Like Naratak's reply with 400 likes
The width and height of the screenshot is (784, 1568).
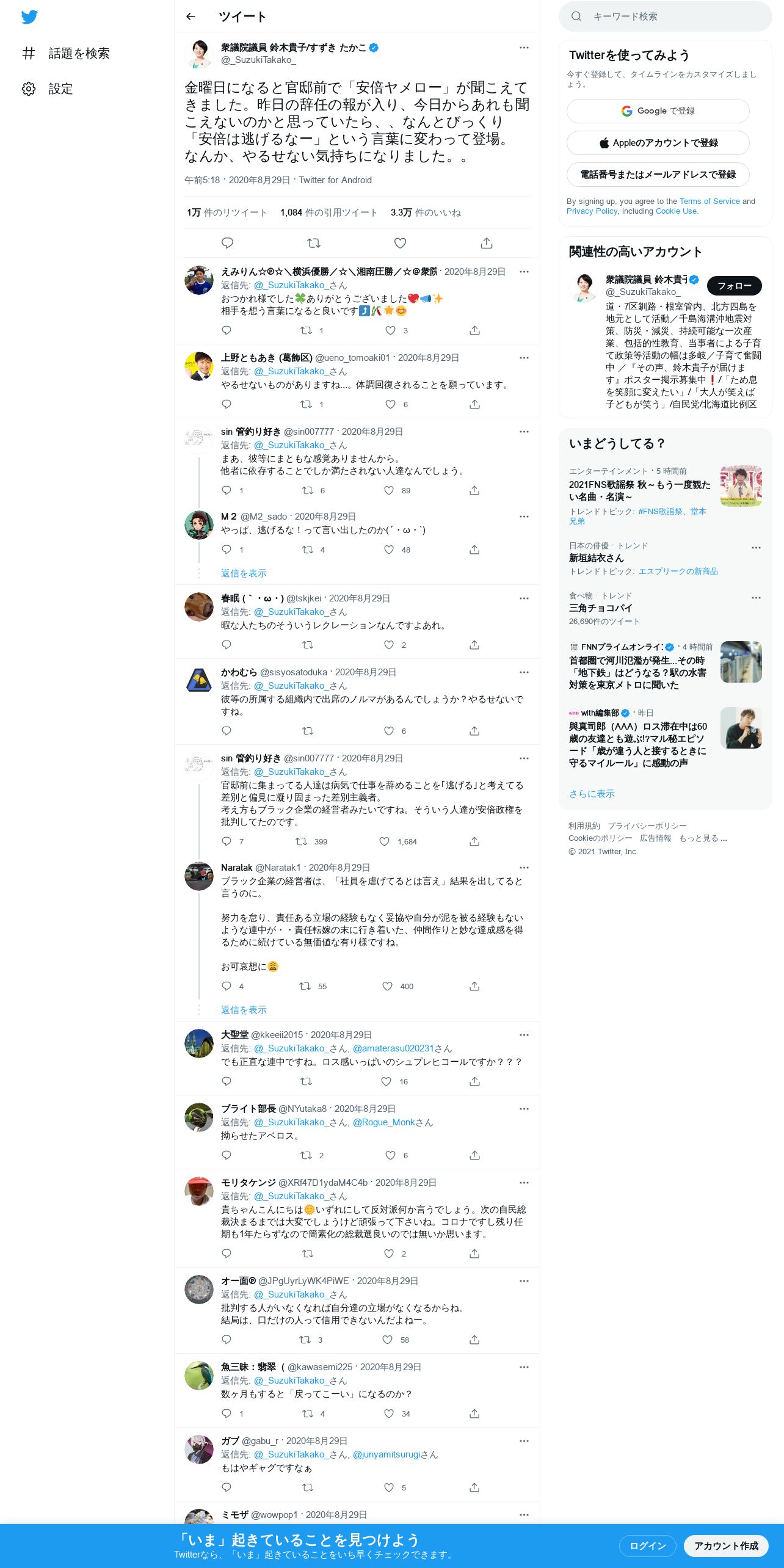coord(387,986)
